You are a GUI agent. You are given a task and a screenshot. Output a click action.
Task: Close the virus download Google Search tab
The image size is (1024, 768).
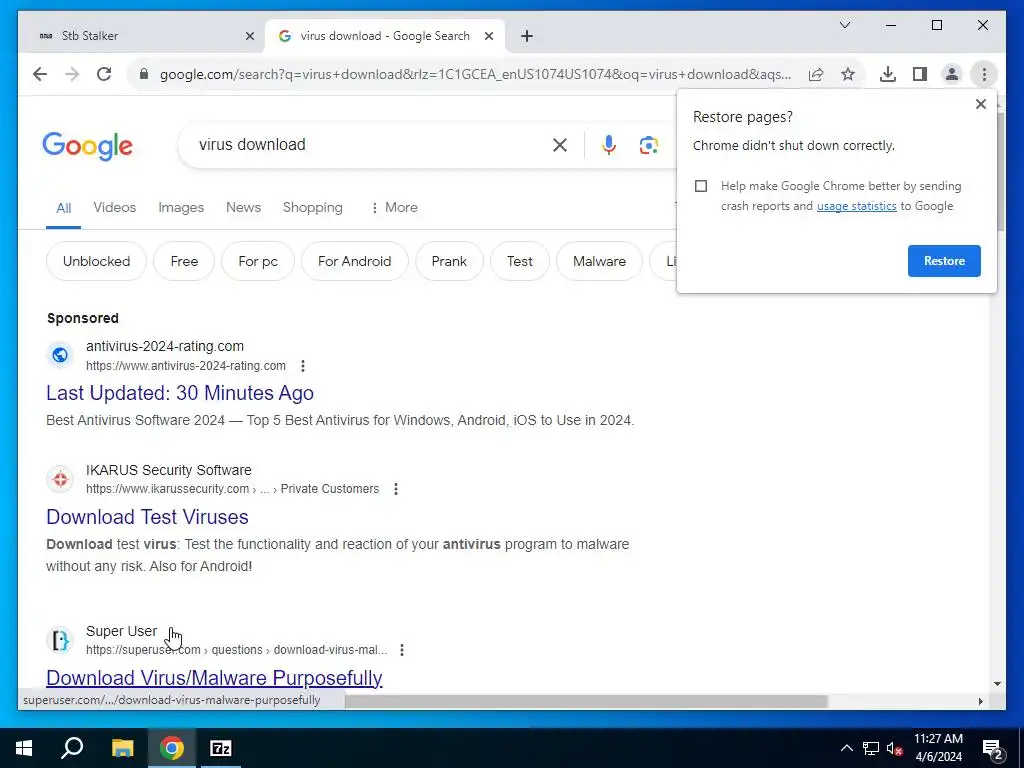pos(488,36)
